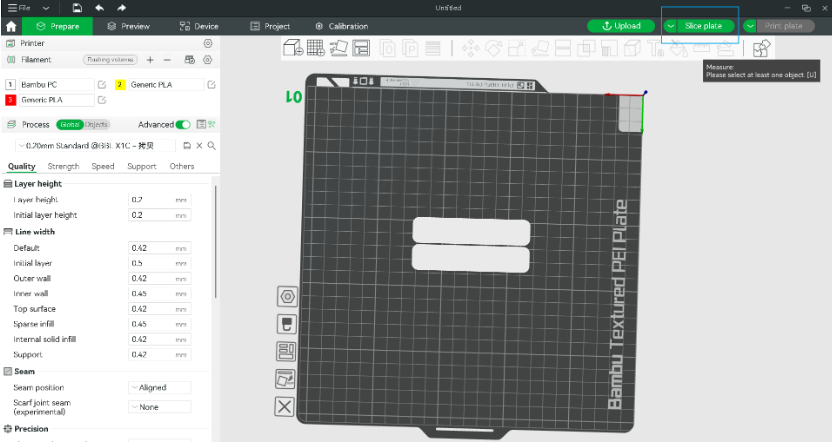832x447 pixels.
Task: Open filament 3 Generic PLA dropdown
Action: click(56, 100)
